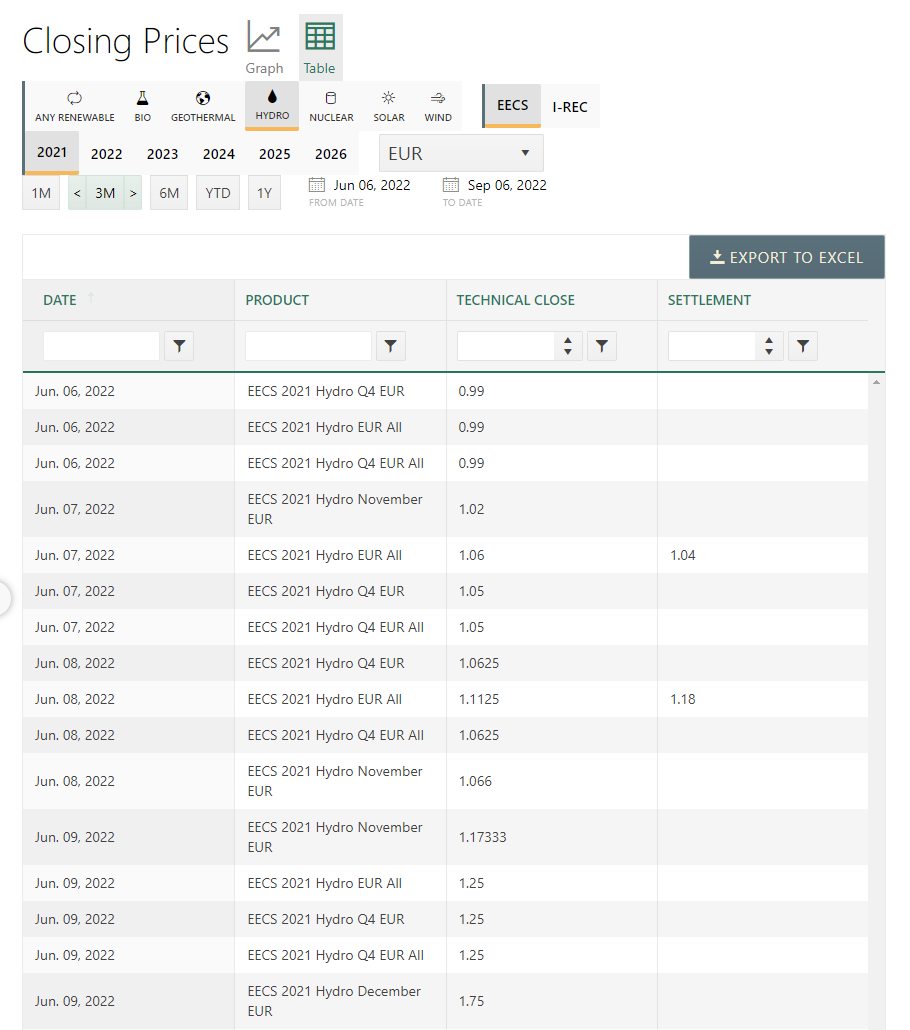
Task: Select settlement value 1.04
Action: (683, 555)
